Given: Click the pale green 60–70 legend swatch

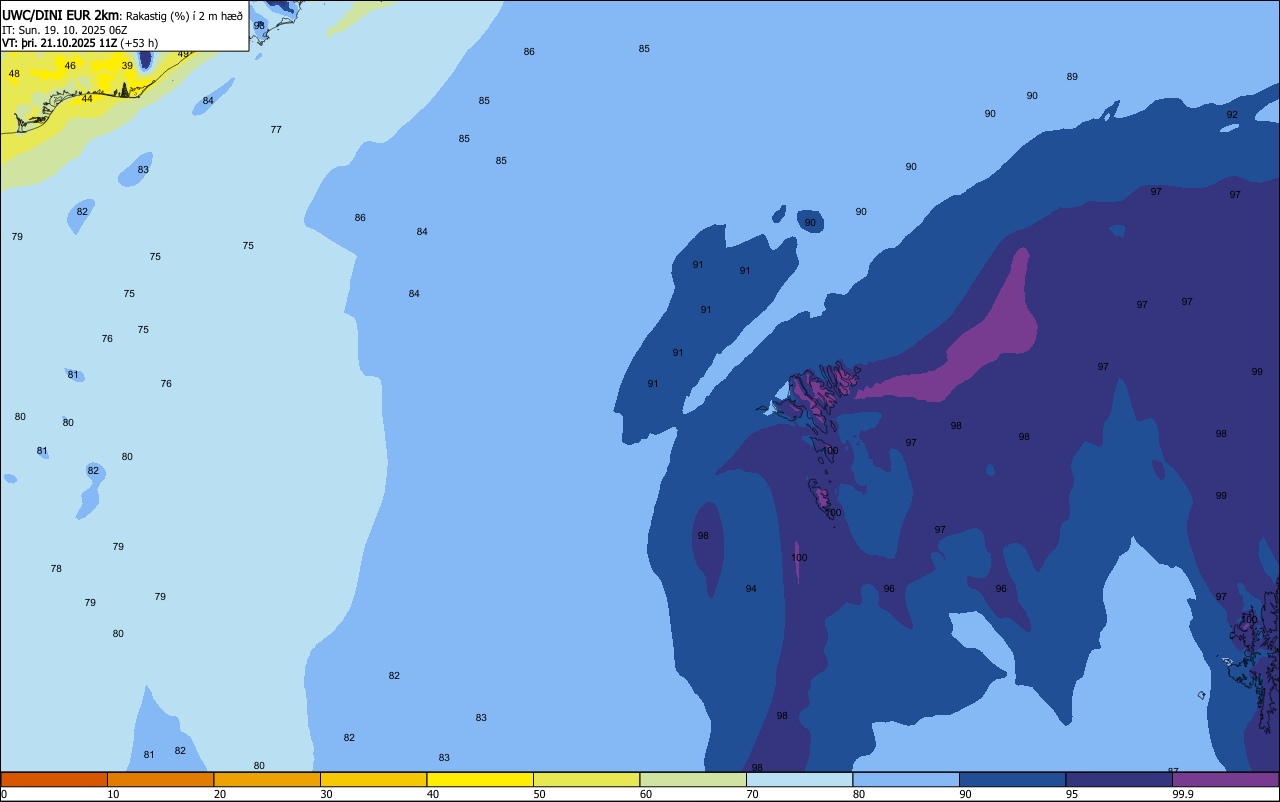Looking at the screenshot, I should [x=693, y=779].
